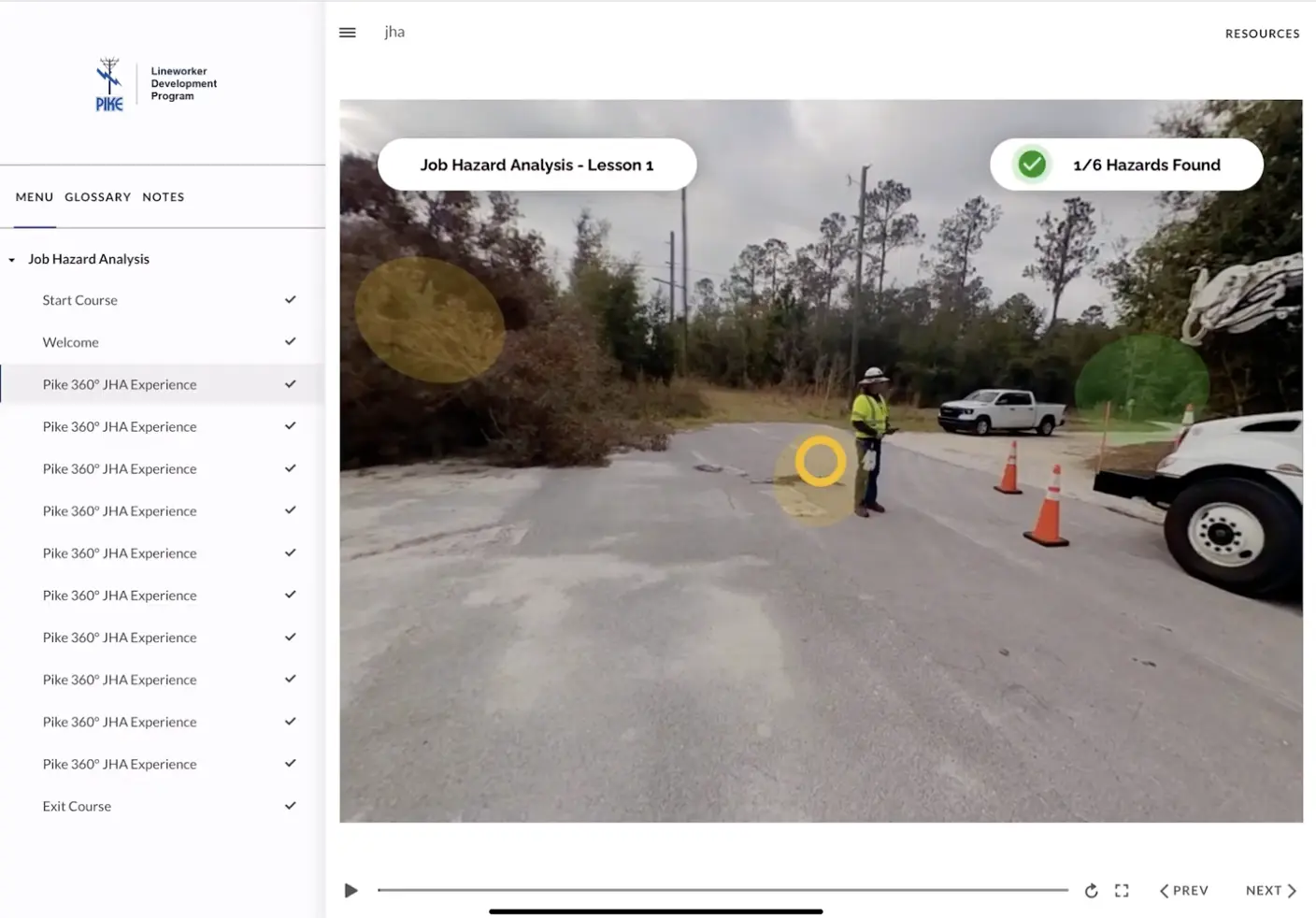Select the Exit Course entry
The height and width of the screenshot is (918, 1316).
[77, 805]
